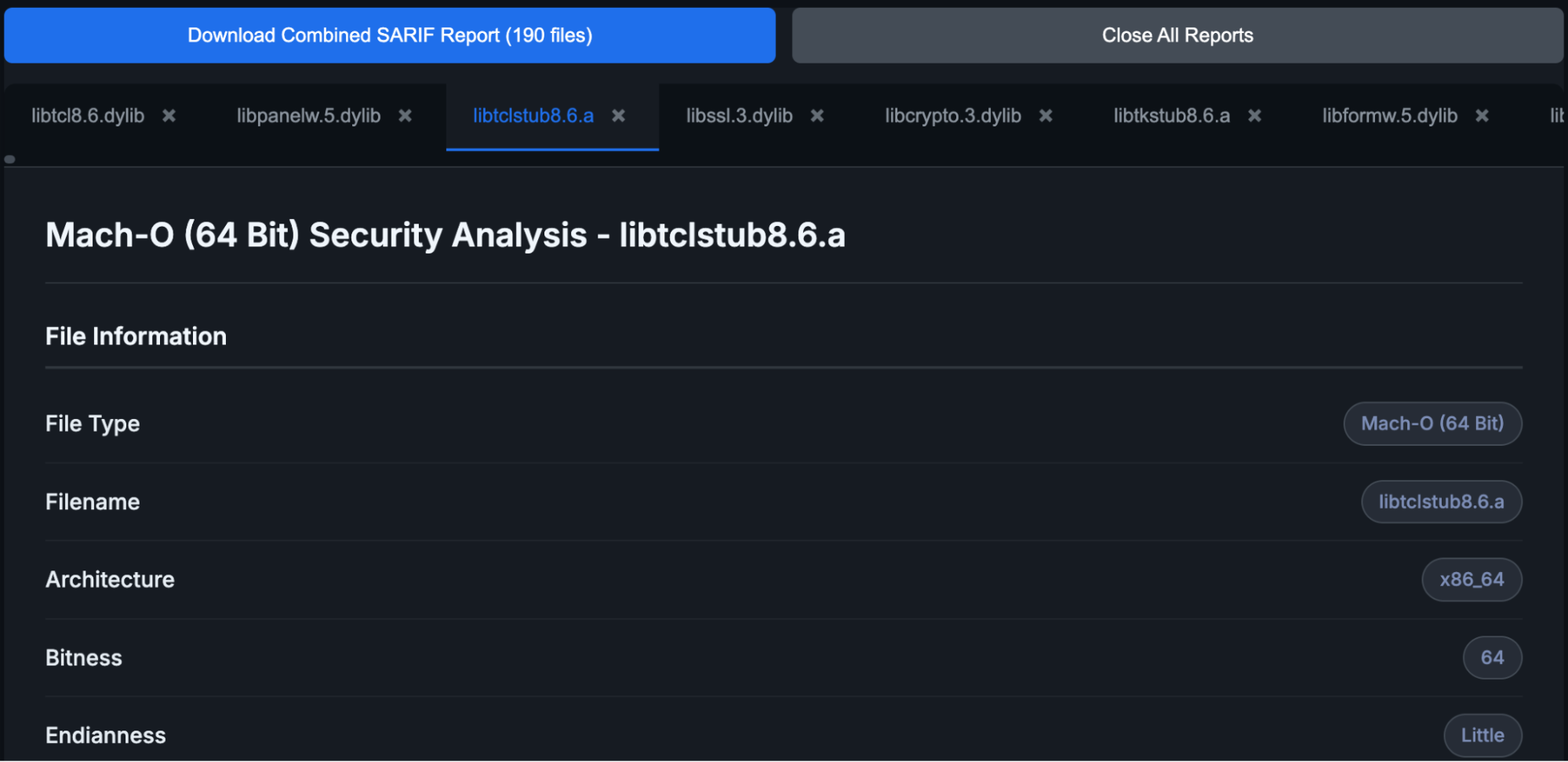The image size is (1568, 762).
Task: Select the libcrypto.3.dylib tab
Action: (953, 115)
